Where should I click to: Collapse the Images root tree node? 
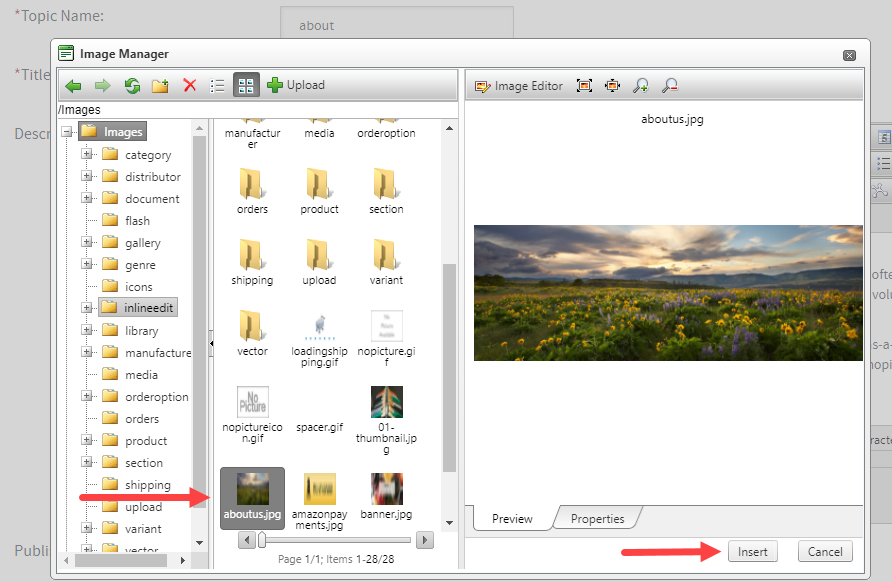pyautogui.click(x=68, y=130)
